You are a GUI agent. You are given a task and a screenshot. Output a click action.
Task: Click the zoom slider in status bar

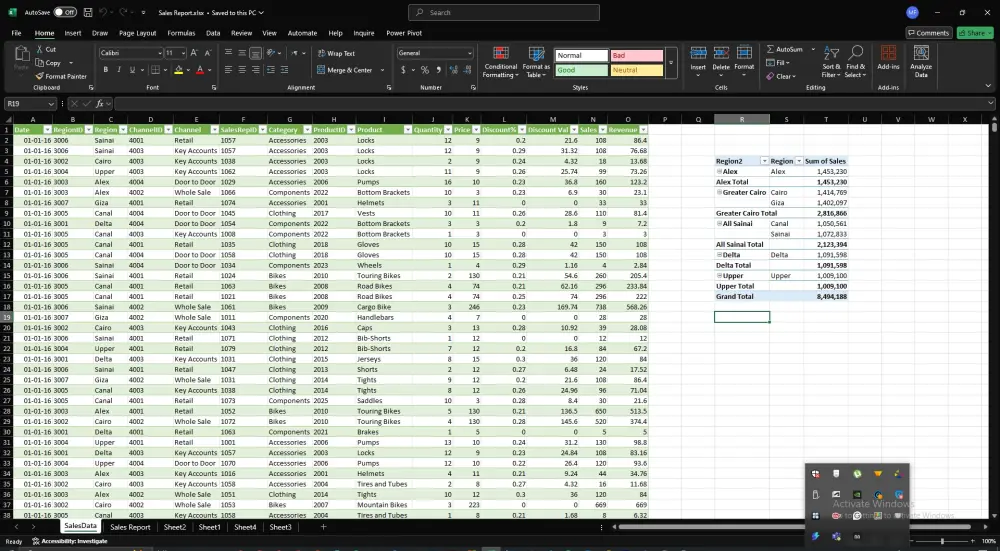(x=942, y=541)
